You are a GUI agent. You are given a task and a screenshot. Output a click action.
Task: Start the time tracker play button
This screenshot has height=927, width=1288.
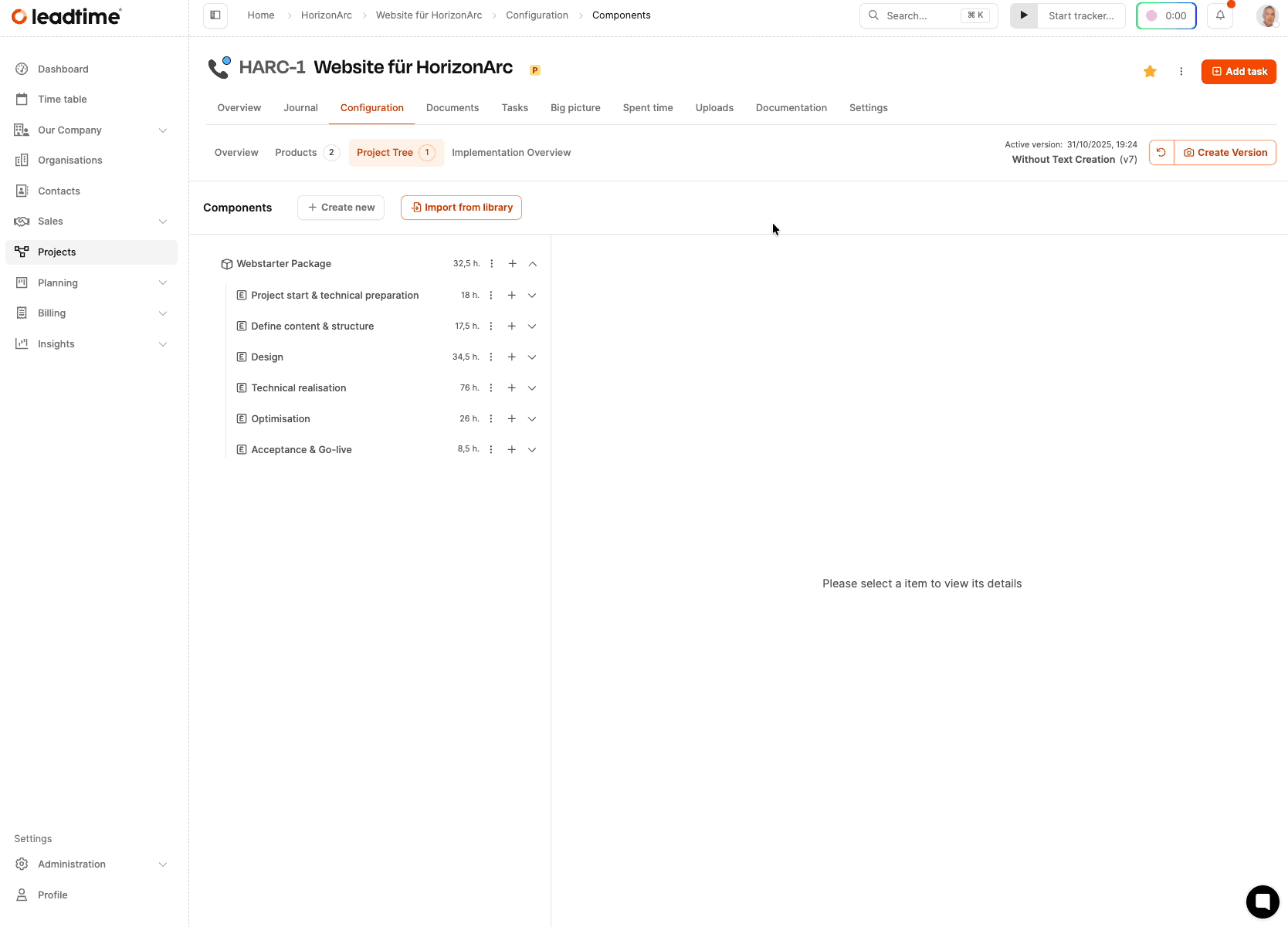[x=1024, y=15]
